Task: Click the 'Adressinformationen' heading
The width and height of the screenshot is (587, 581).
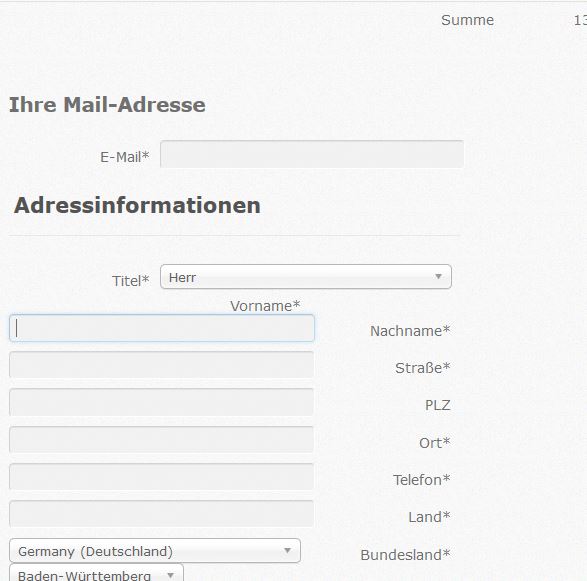Action: point(137,206)
